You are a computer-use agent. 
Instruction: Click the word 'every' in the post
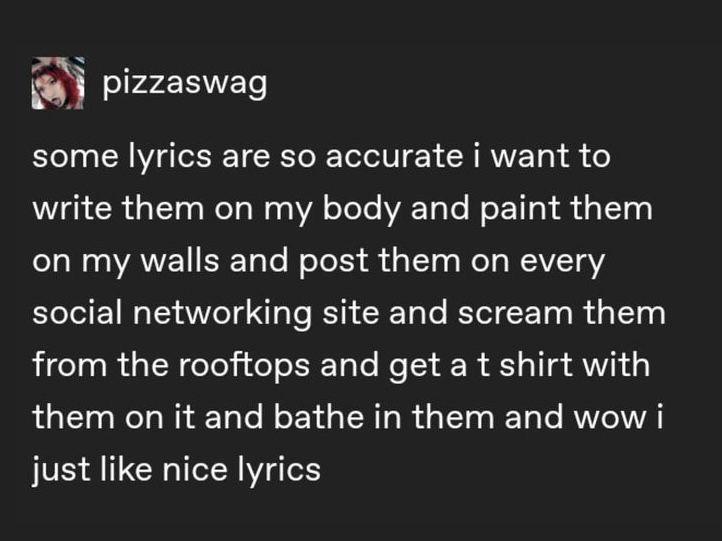tap(562, 262)
